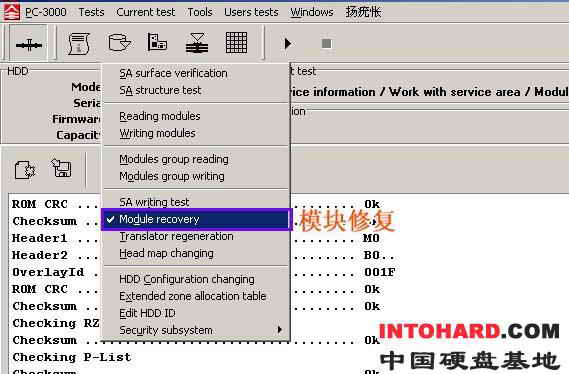The image size is (569, 374).
Task: Click the save log floppy icon
Action: (61, 168)
